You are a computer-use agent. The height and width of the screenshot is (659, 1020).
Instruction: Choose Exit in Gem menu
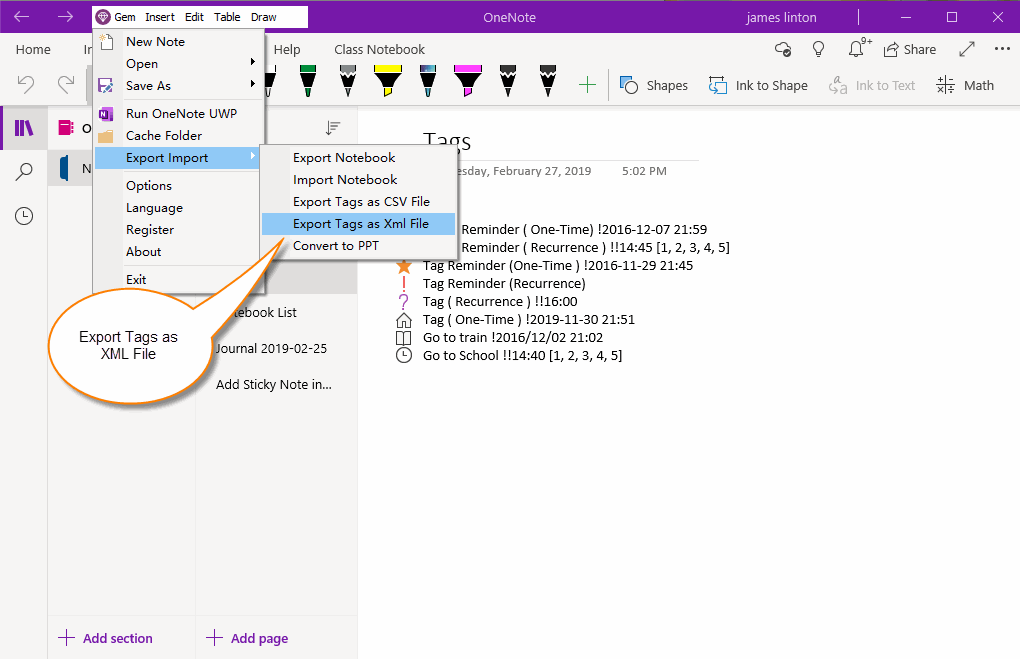179,280
